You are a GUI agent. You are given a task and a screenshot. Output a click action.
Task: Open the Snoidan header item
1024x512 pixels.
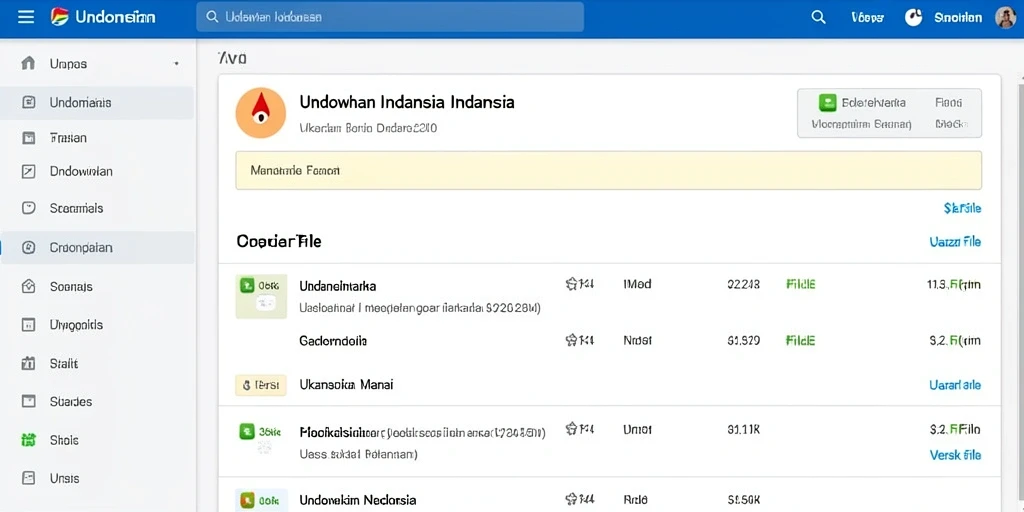(x=958, y=18)
